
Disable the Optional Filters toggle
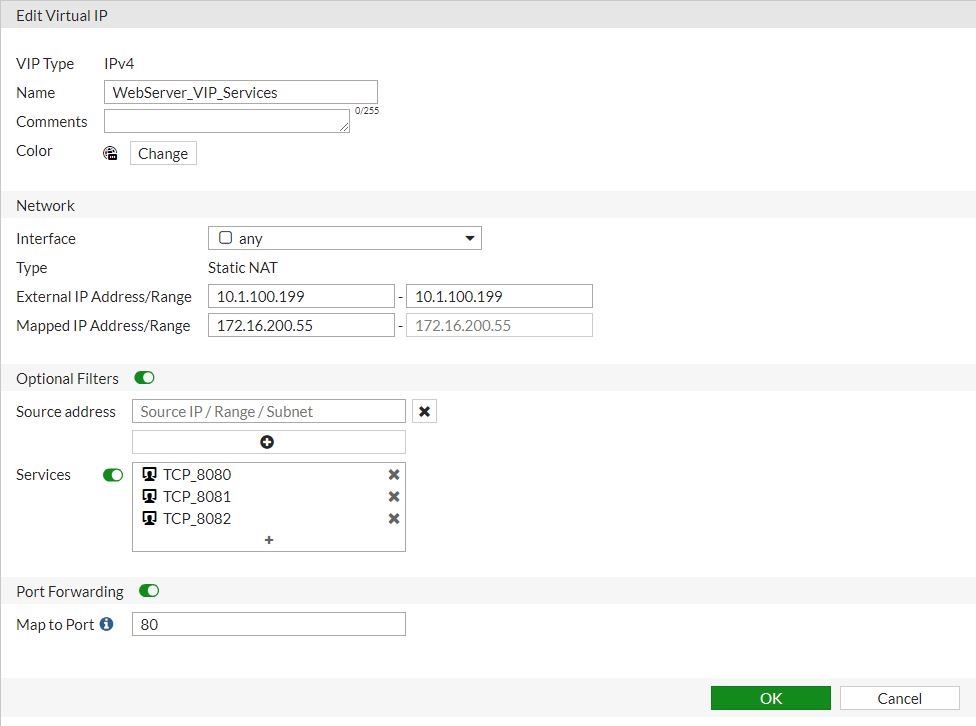click(x=144, y=378)
